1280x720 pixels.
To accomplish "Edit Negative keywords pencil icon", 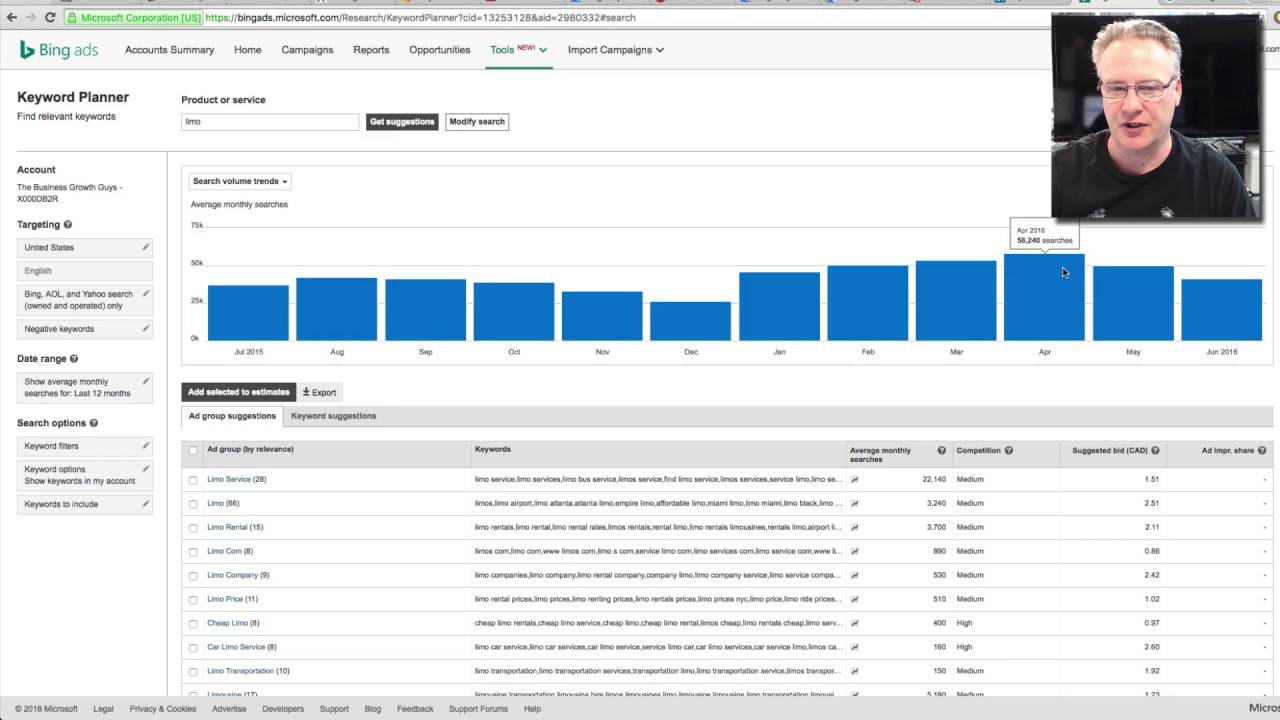I will coord(145,328).
